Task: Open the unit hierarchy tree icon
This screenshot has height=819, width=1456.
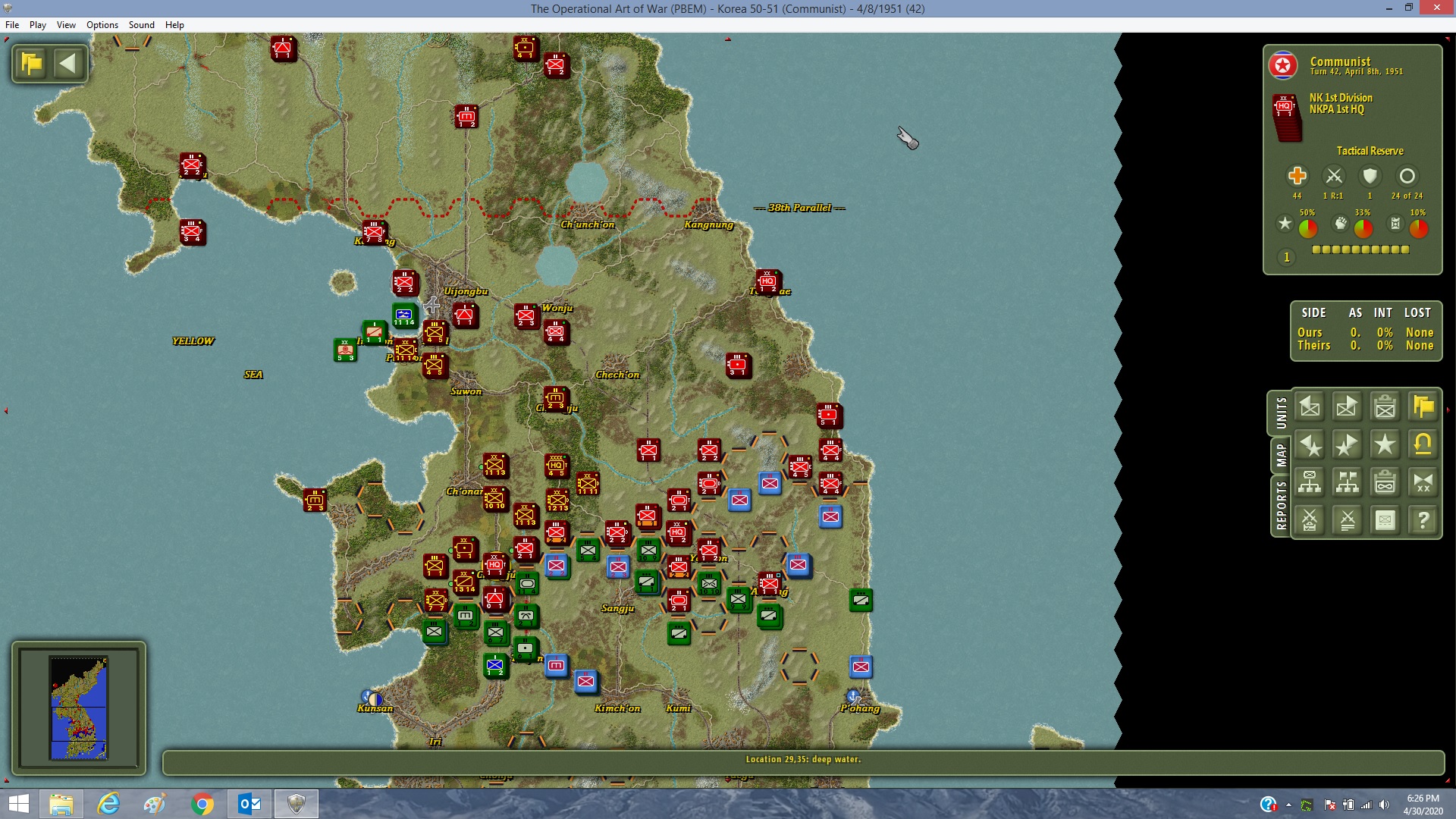Action: [x=1310, y=482]
